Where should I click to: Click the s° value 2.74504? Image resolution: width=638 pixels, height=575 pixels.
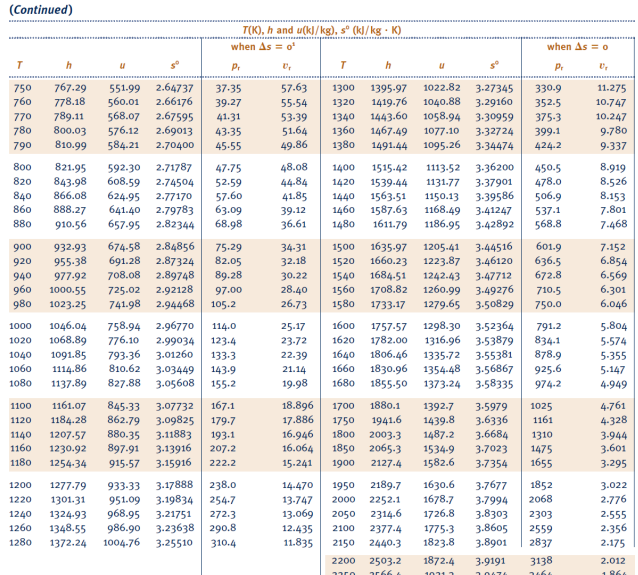pos(175,182)
